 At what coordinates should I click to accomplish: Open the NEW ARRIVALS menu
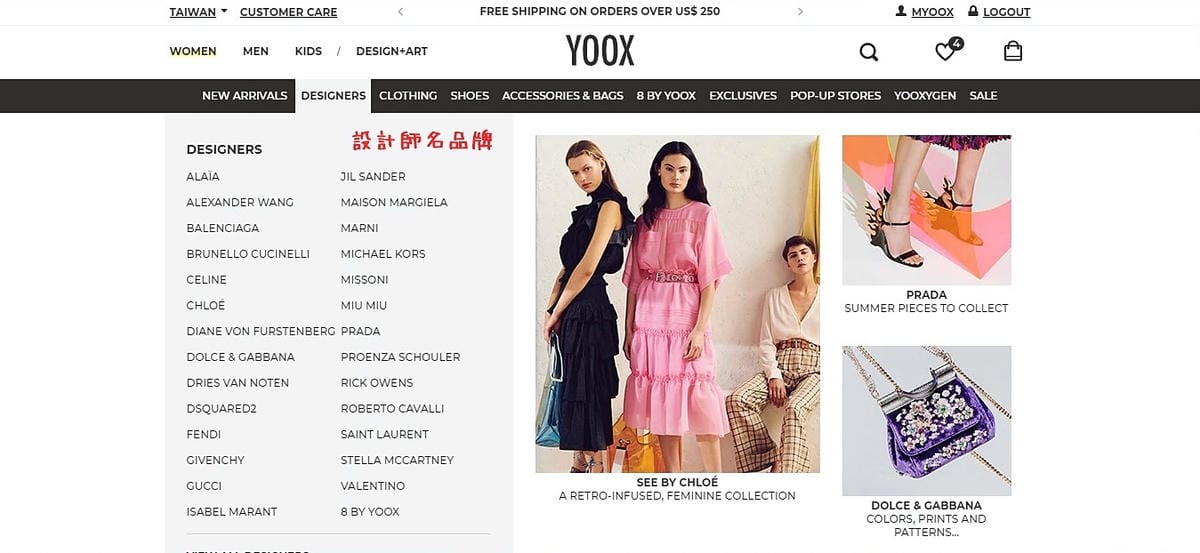[x=245, y=96]
